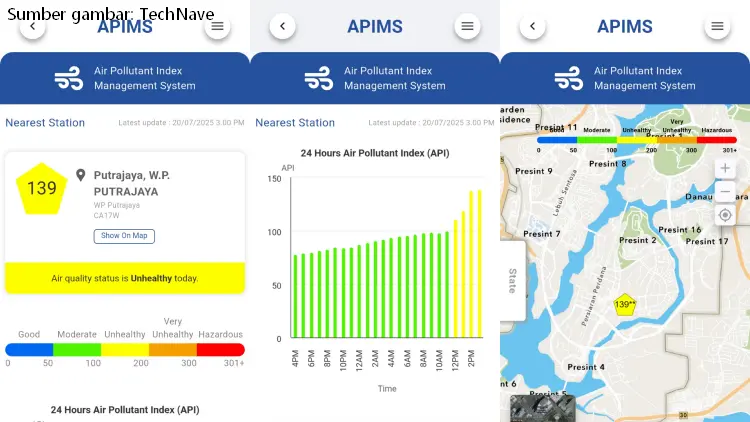Click wind logo on right screen banner
Image resolution: width=750 pixels, height=422 pixels.
point(569,78)
